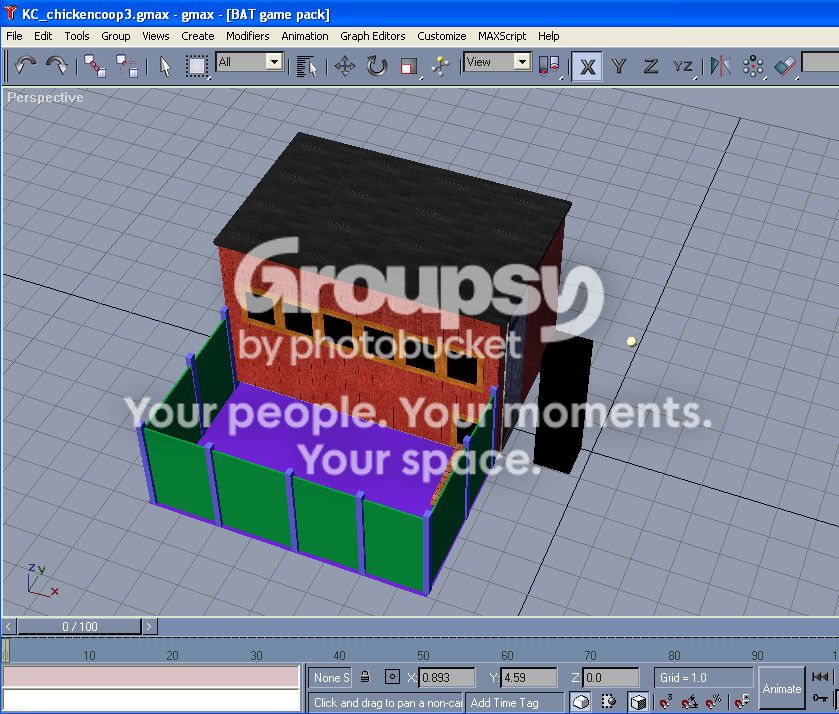
Task: Toggle the 3D Snap magnet
Action: [x=666, y=702]
